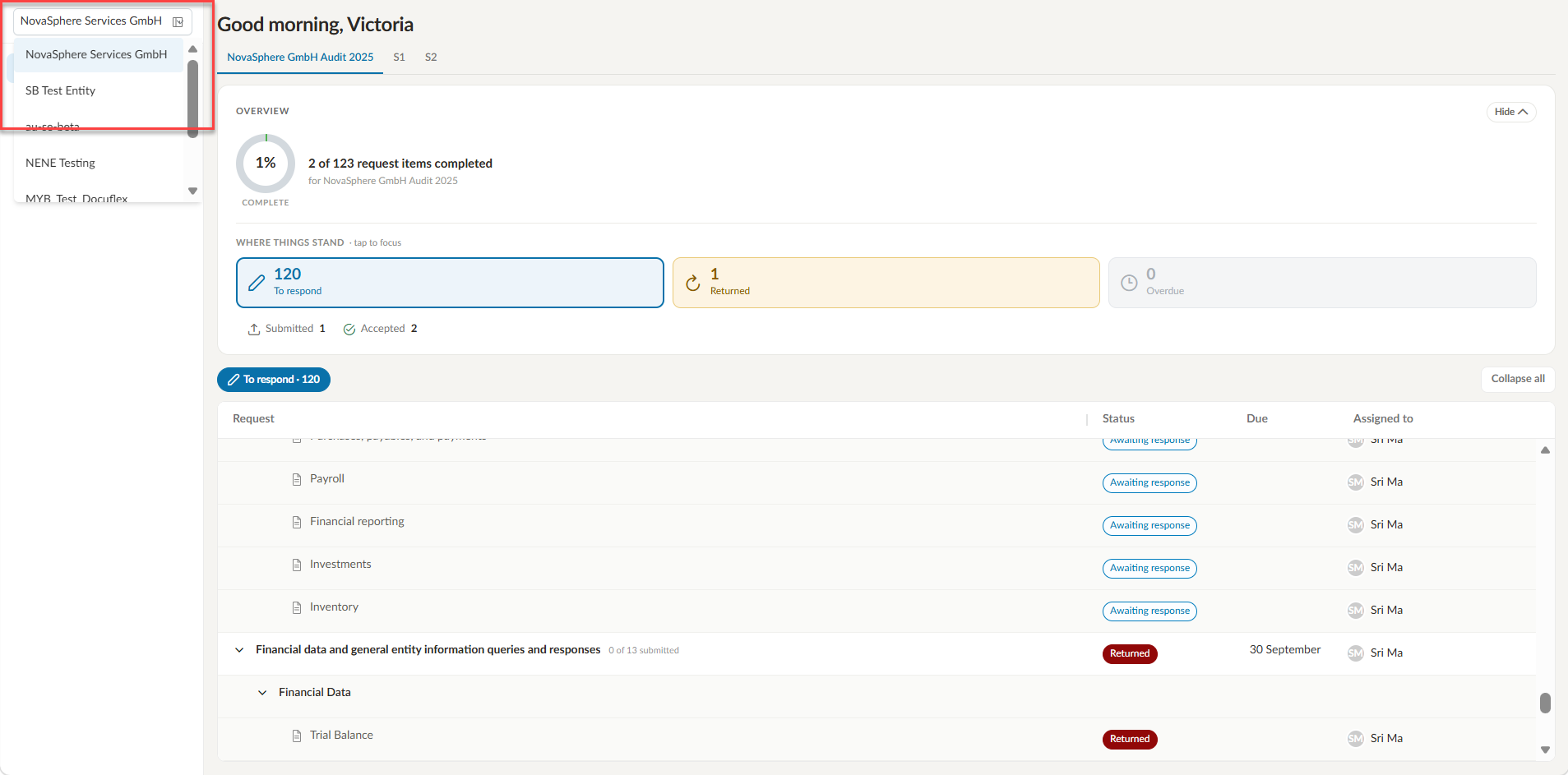Screen dimensions: 1568x775
Task: Collapse Financial data and general entity section
Action: [x=239, y=650]
